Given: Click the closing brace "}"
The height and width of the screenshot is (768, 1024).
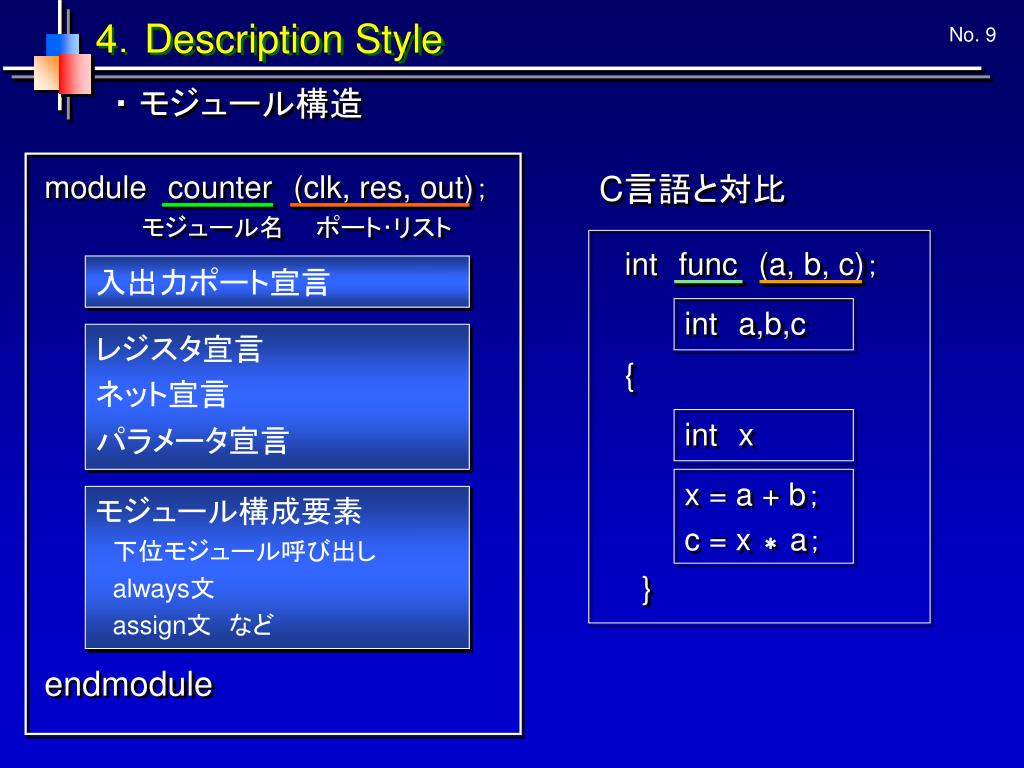Looking at the screenshot, I should (647, 590).
